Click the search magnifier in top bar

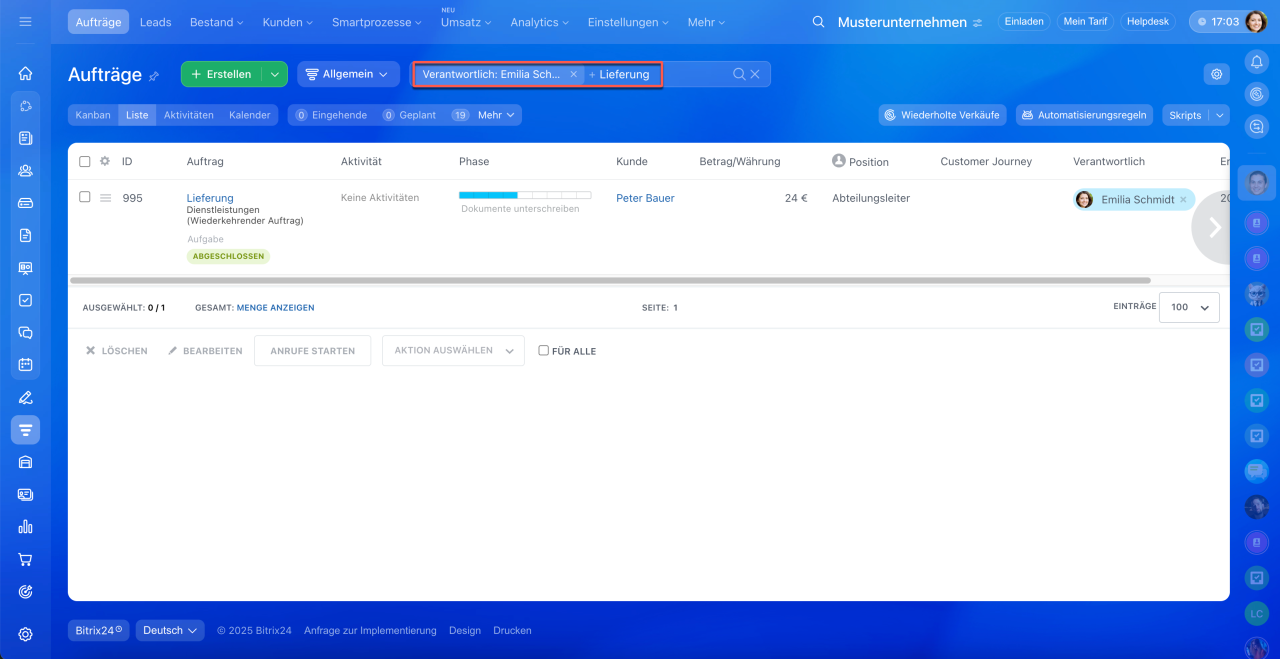(818, 22)
